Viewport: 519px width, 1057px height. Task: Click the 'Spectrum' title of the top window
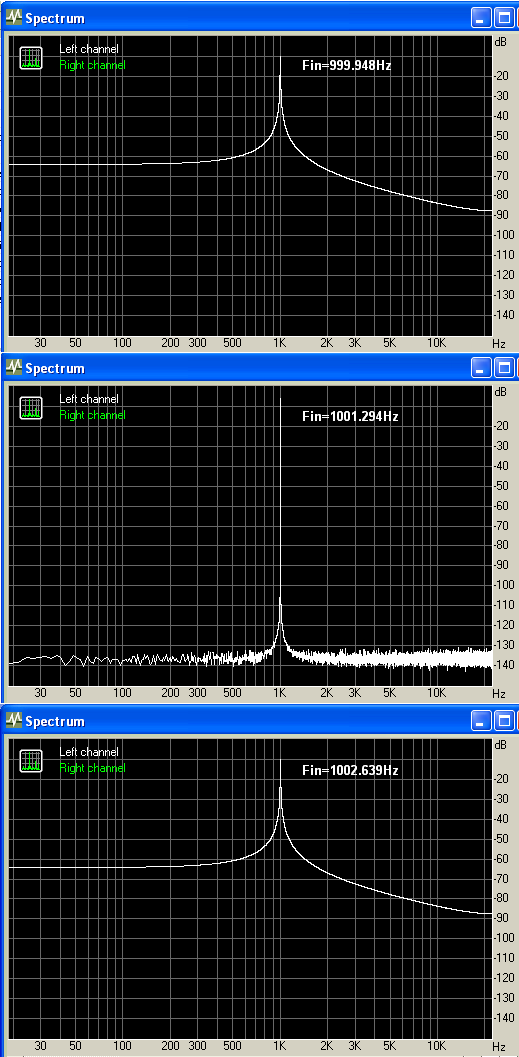(x=55, y=18)
